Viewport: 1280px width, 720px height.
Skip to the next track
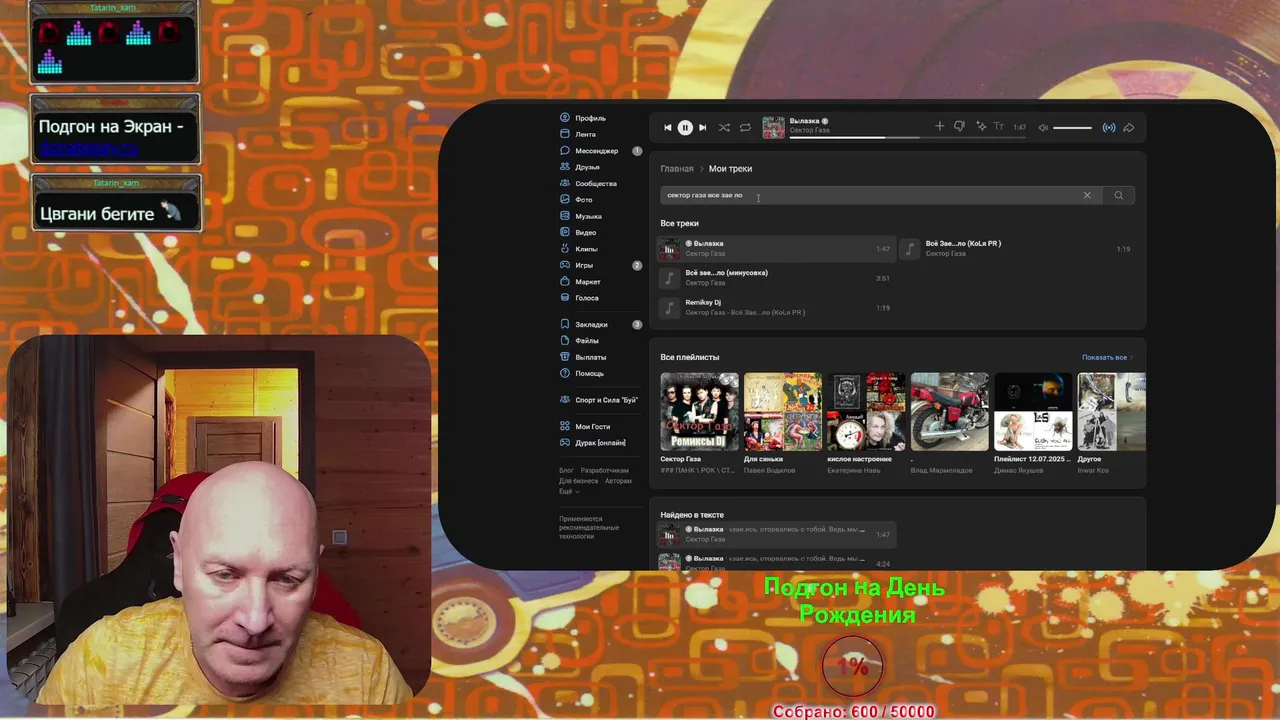tap(702, 127)
